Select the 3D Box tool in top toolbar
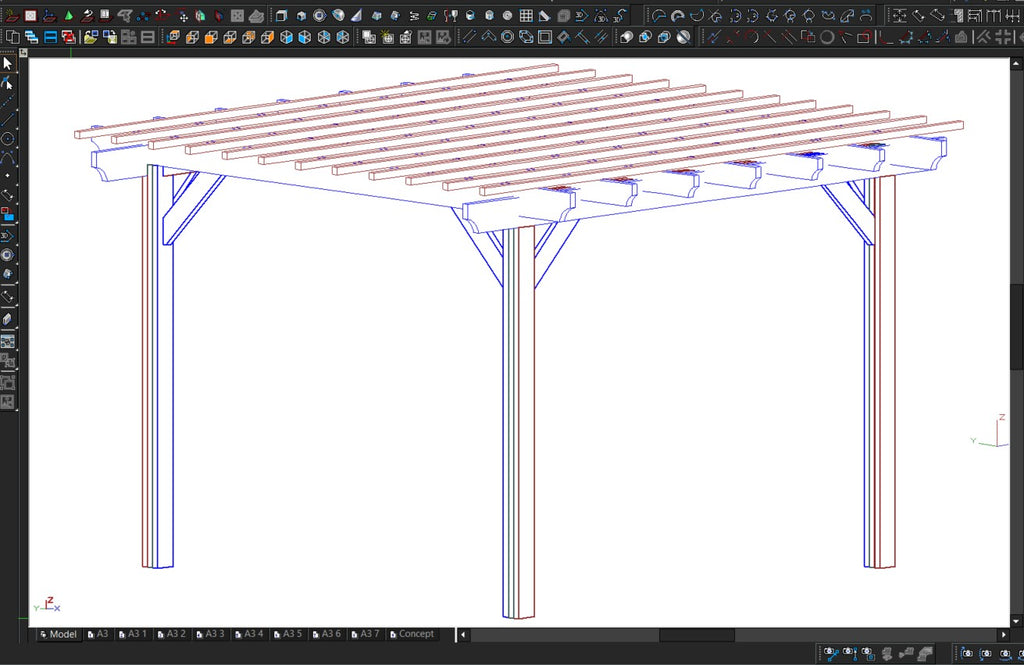1024x665 pixels. [x=281, y=15]
